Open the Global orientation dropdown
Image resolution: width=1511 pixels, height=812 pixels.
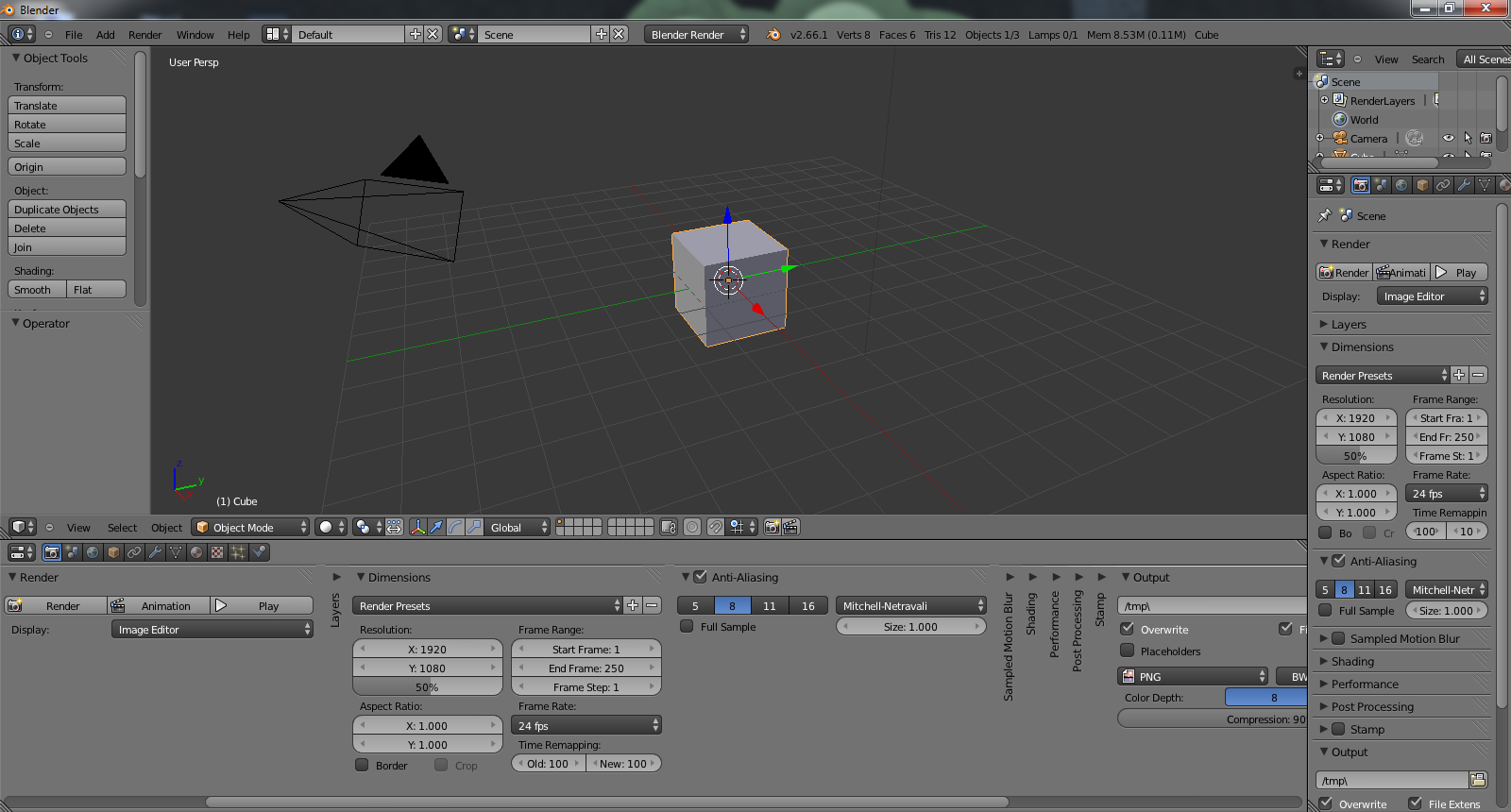[x=518, y=527]
